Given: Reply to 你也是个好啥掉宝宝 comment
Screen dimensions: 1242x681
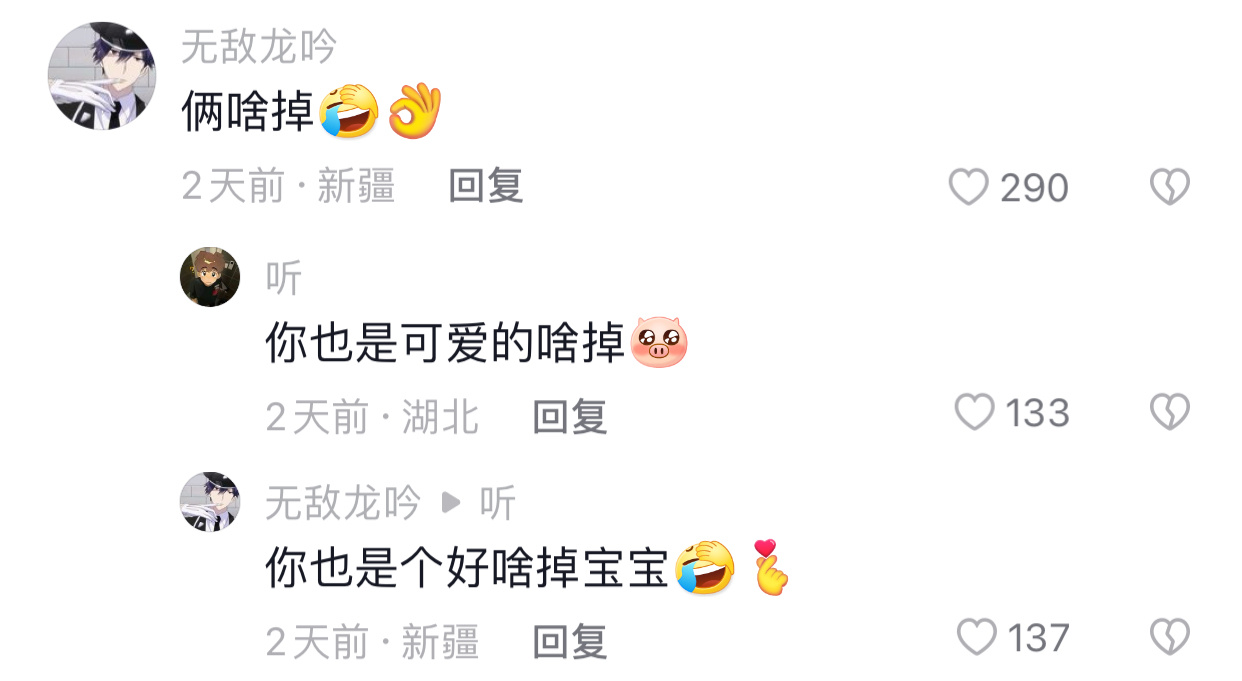Looking at the screenshot, I should pos(570,642).
